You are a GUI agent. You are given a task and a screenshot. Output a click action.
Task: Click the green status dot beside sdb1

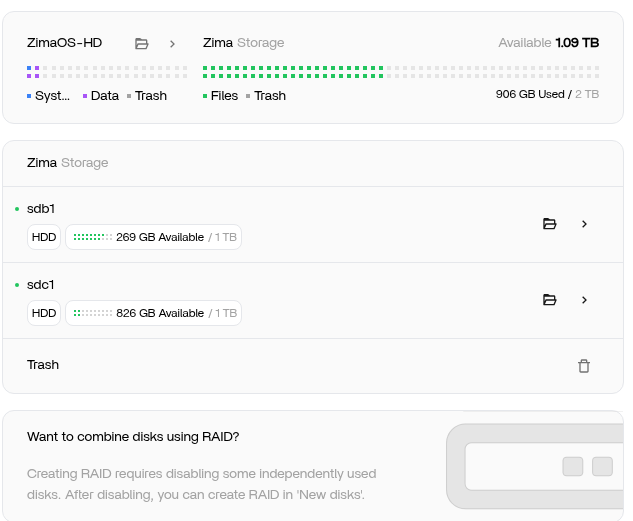coord(17,209)
